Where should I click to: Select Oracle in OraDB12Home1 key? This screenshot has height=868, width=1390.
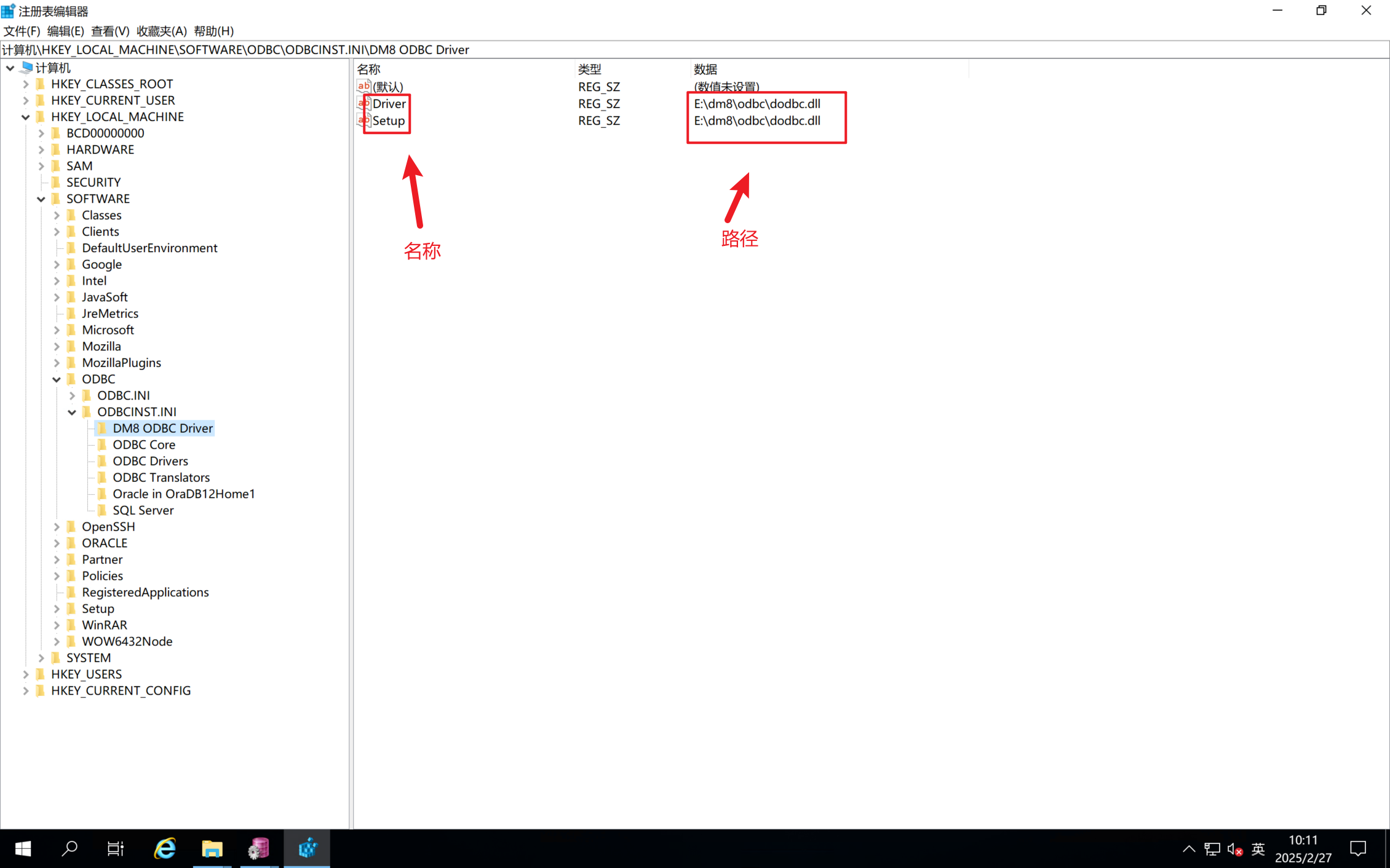tap(183, 494)
